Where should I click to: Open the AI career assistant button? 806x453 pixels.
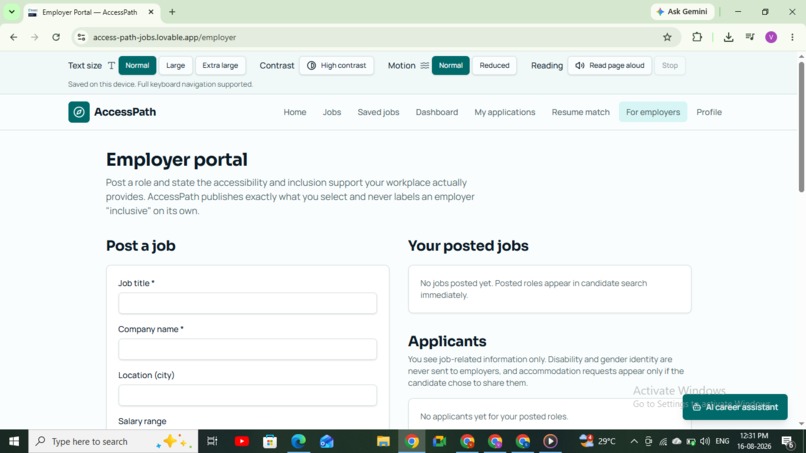click(735, 407)
